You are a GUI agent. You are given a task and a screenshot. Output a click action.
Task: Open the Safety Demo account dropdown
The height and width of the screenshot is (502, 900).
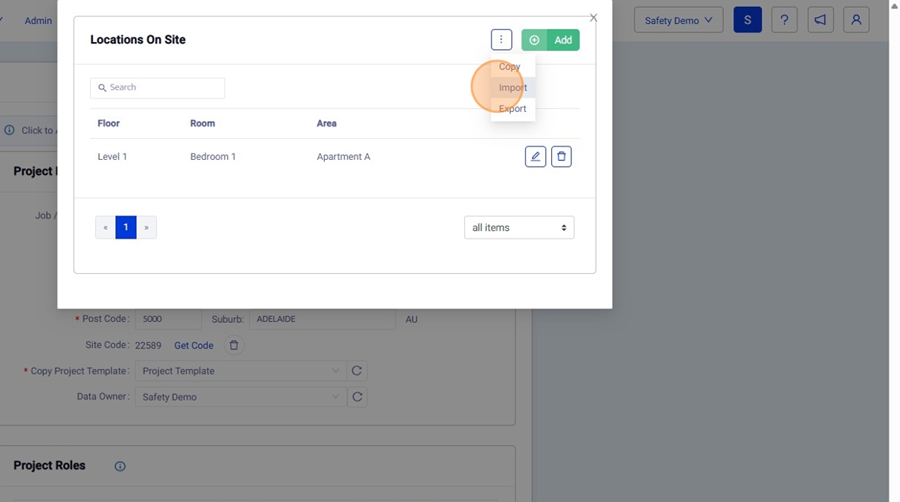click(x=678, y=20)
